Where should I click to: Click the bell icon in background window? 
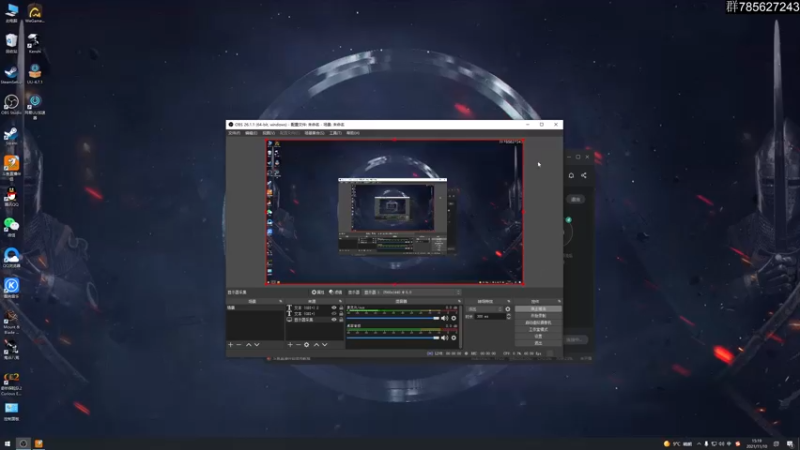pyautogui.click(x=571, y=176)
